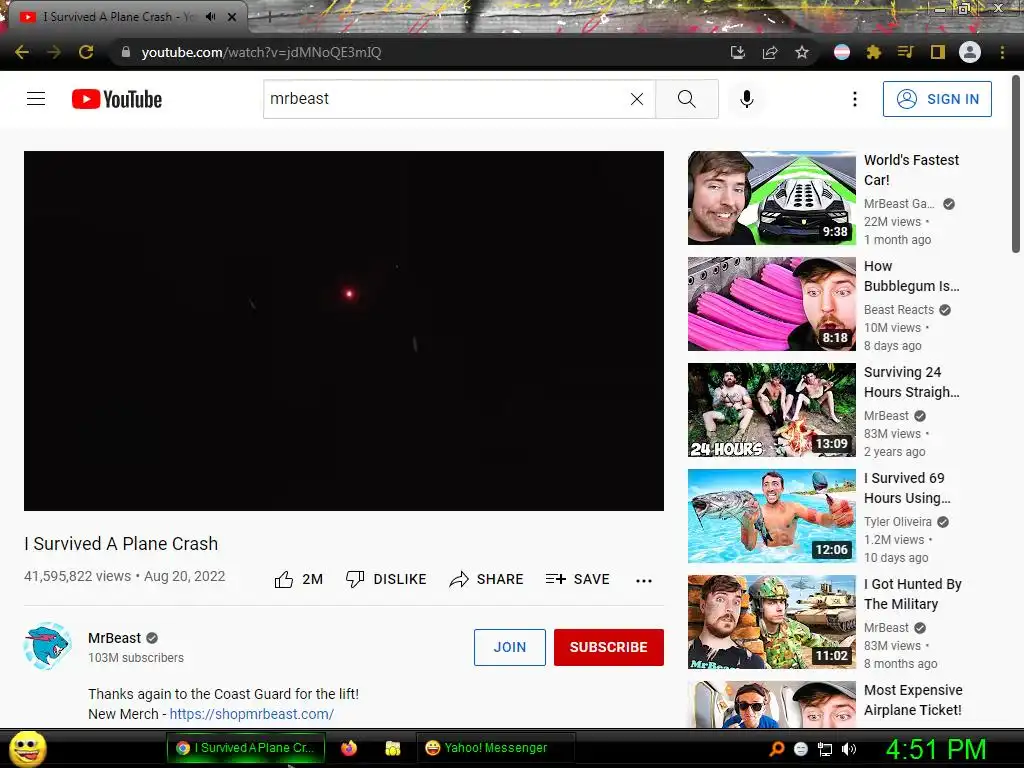Open YouTube settings three-dot menu
The height and width of the screenshot is (768, 1024).
(855, 99)
